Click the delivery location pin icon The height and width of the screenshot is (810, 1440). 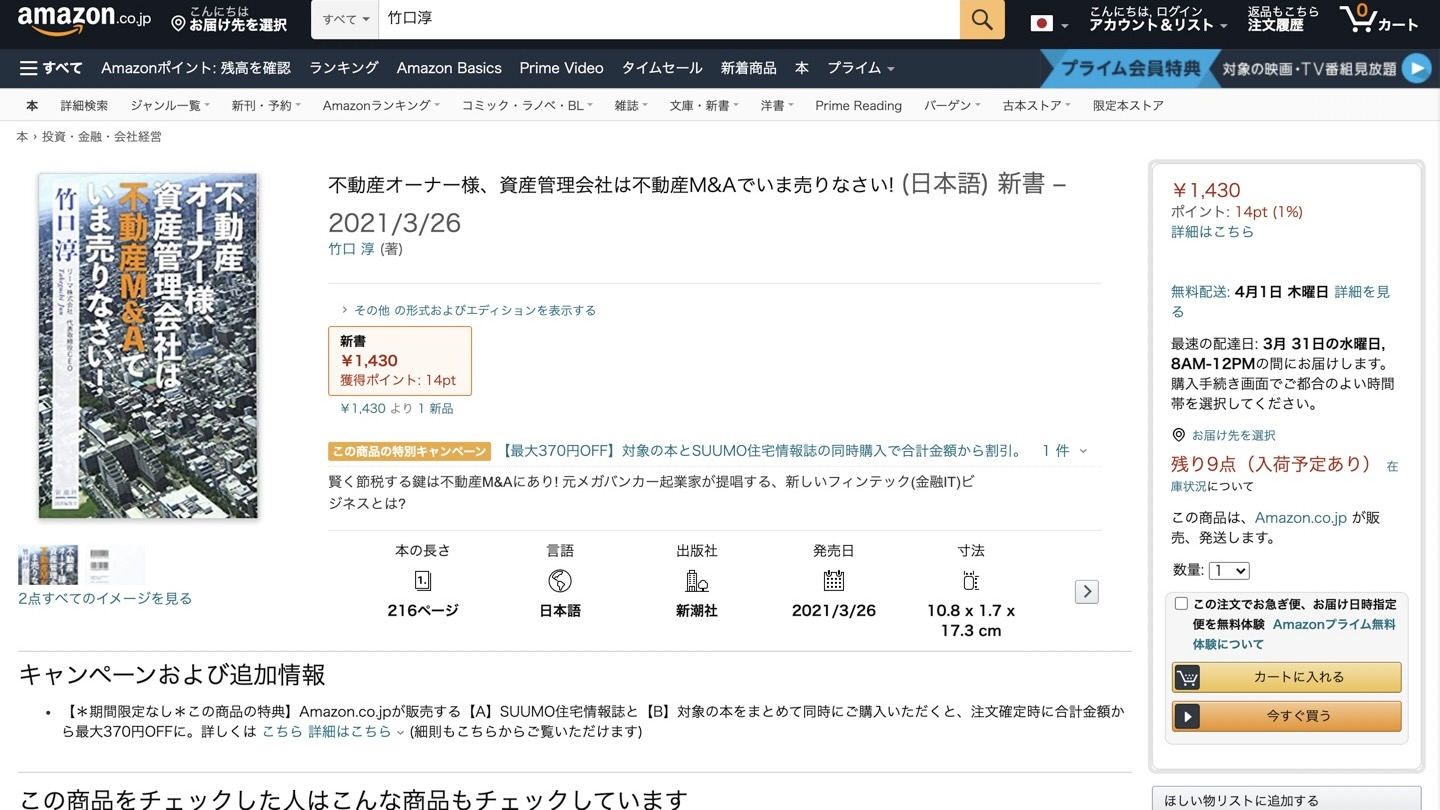[x=178, y=23]
